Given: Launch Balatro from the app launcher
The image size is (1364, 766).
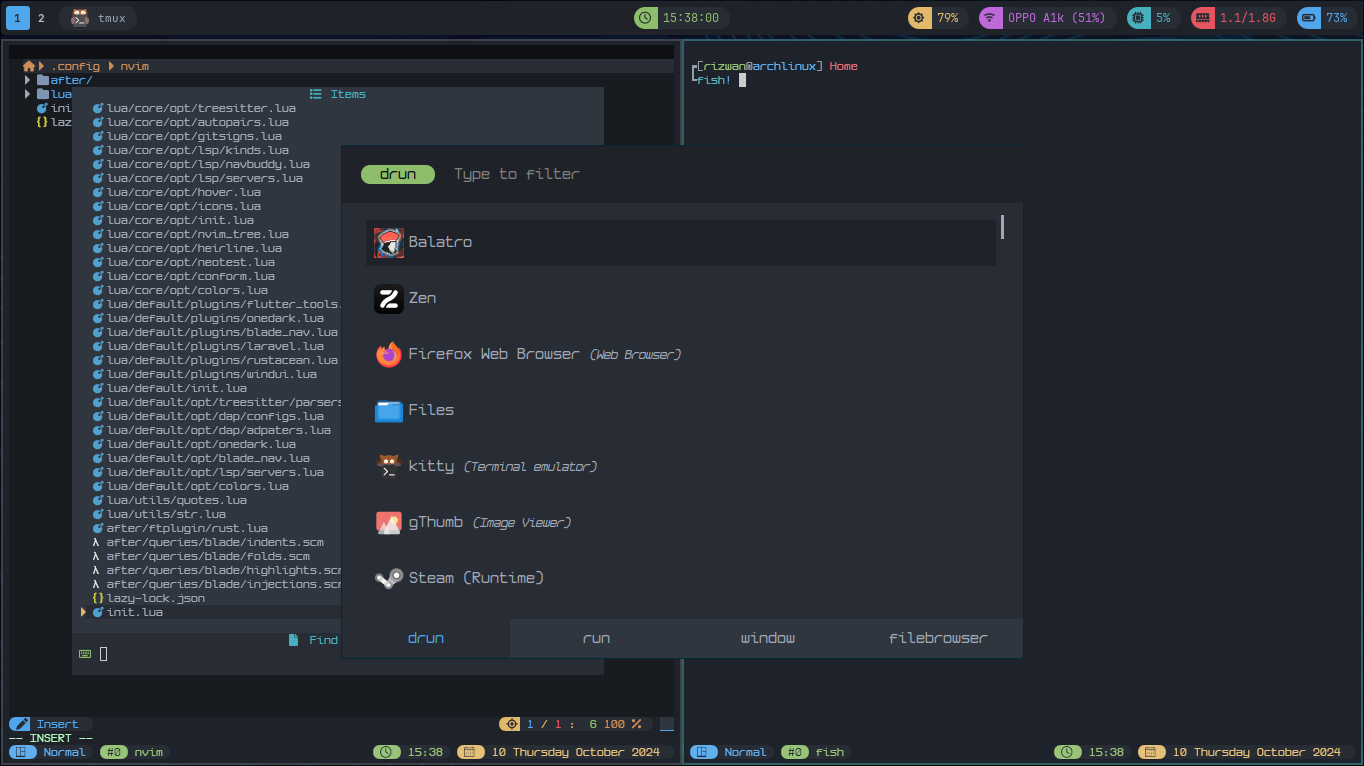Looking at the screenshot, I should [x=440, y=242].
